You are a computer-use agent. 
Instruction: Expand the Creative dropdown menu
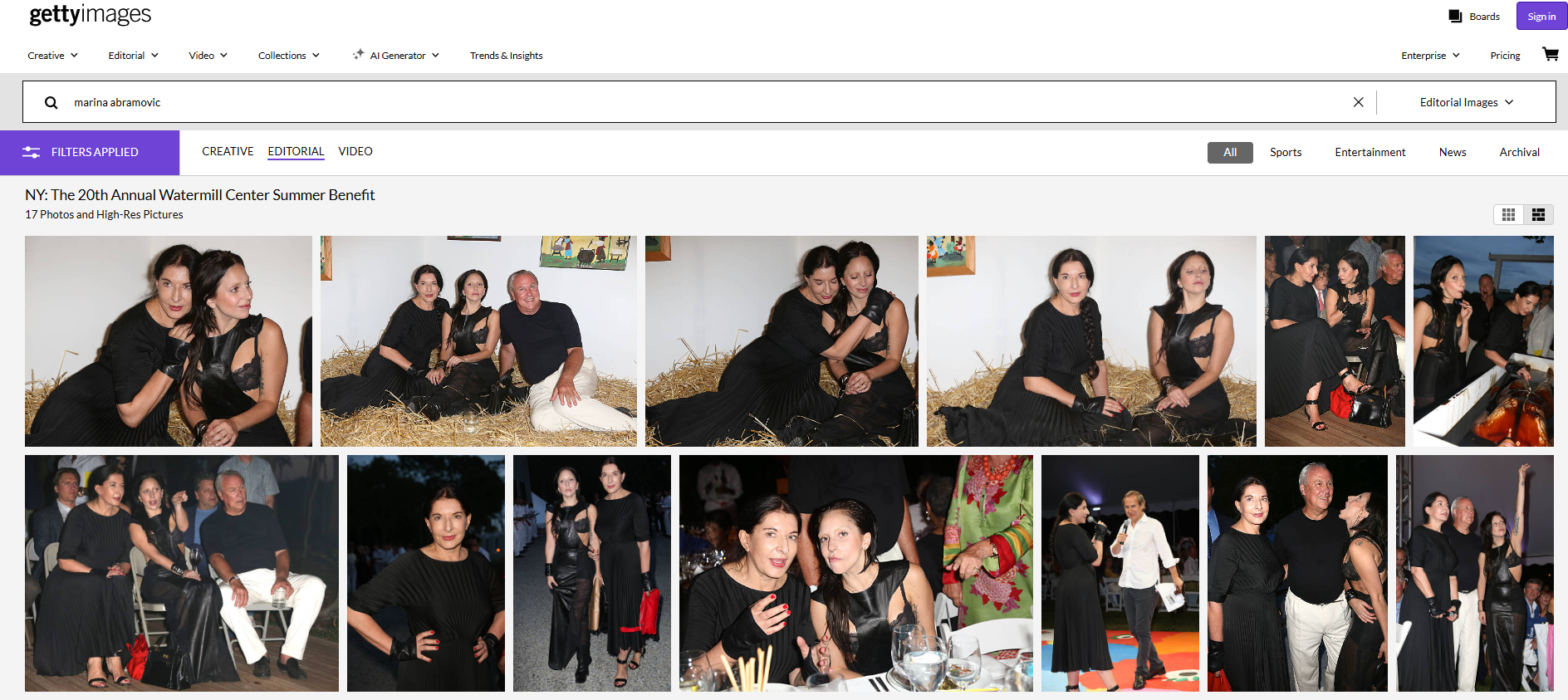coord(52,56)
